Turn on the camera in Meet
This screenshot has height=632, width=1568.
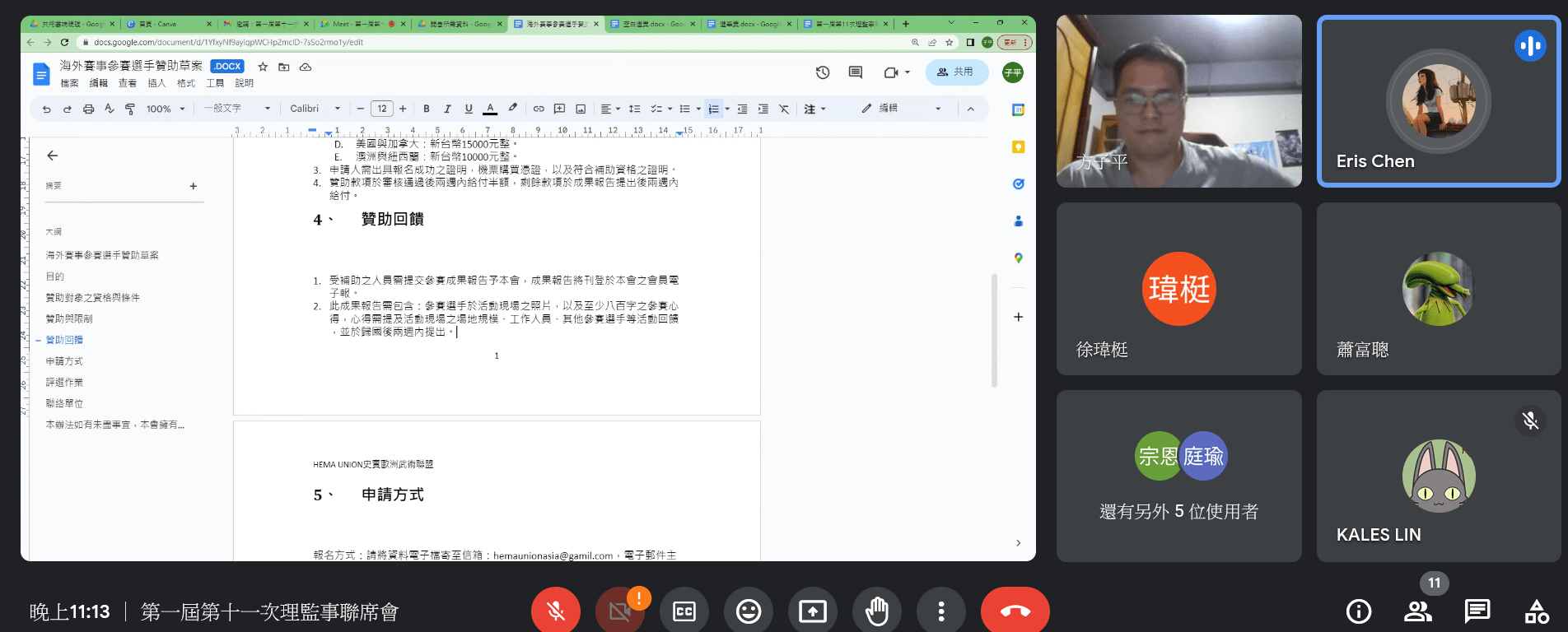click(620, 611)
